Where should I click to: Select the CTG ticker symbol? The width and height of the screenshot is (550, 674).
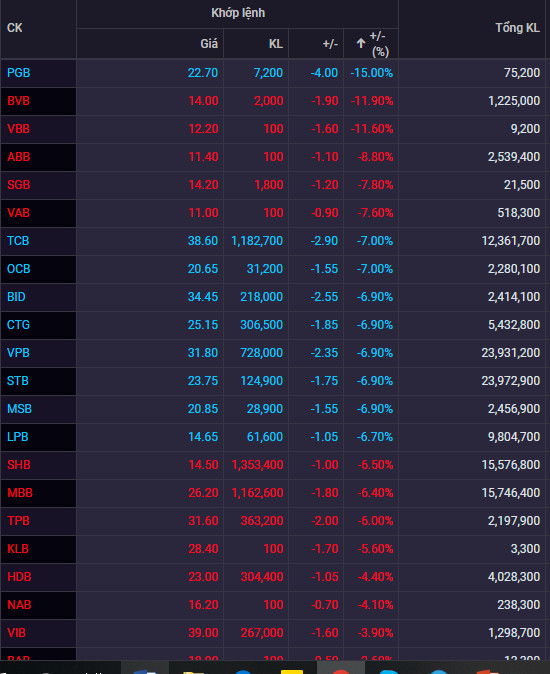click(18, 325)
